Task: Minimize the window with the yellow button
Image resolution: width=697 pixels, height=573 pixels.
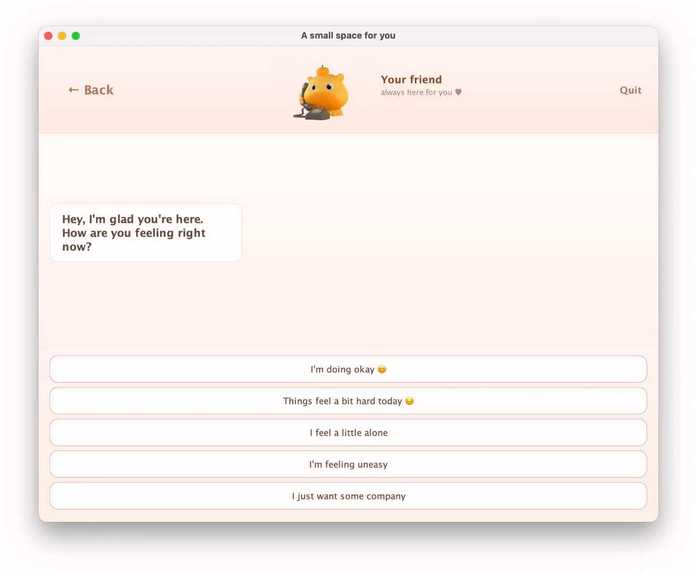Action: click(x=62, y=36)
